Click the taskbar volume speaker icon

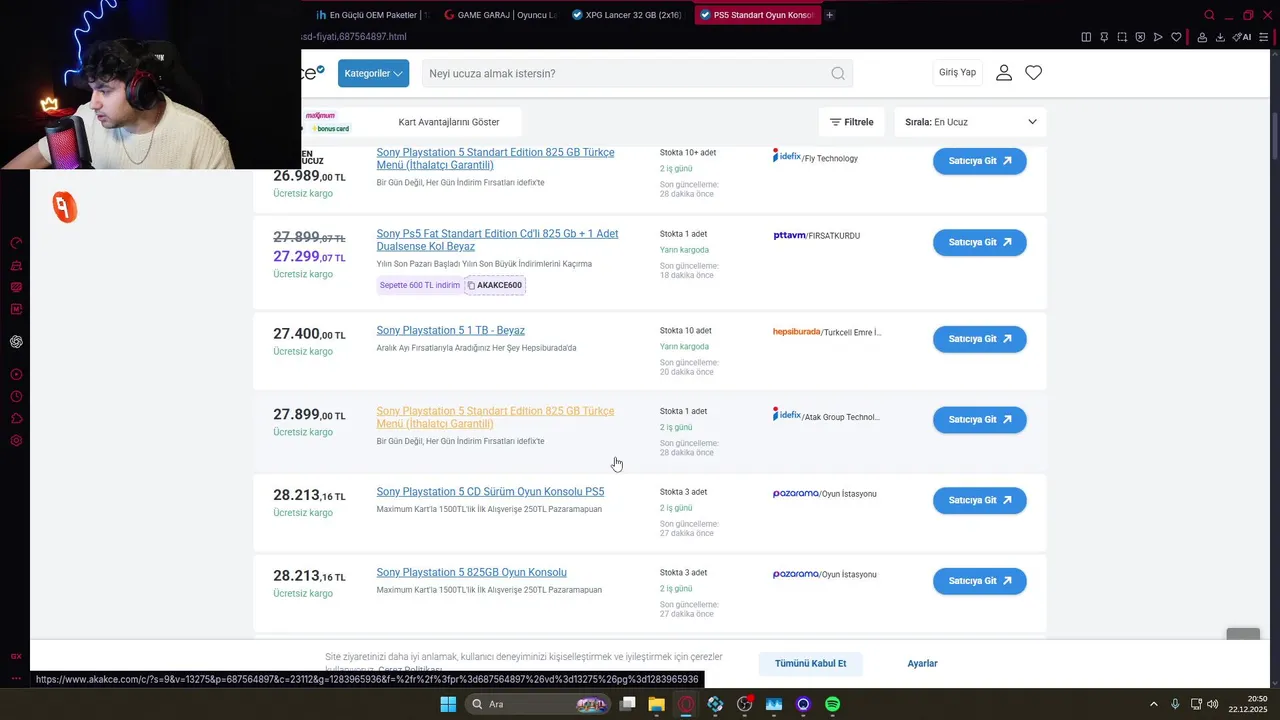pyautogui.click(x=1212, y=704)
